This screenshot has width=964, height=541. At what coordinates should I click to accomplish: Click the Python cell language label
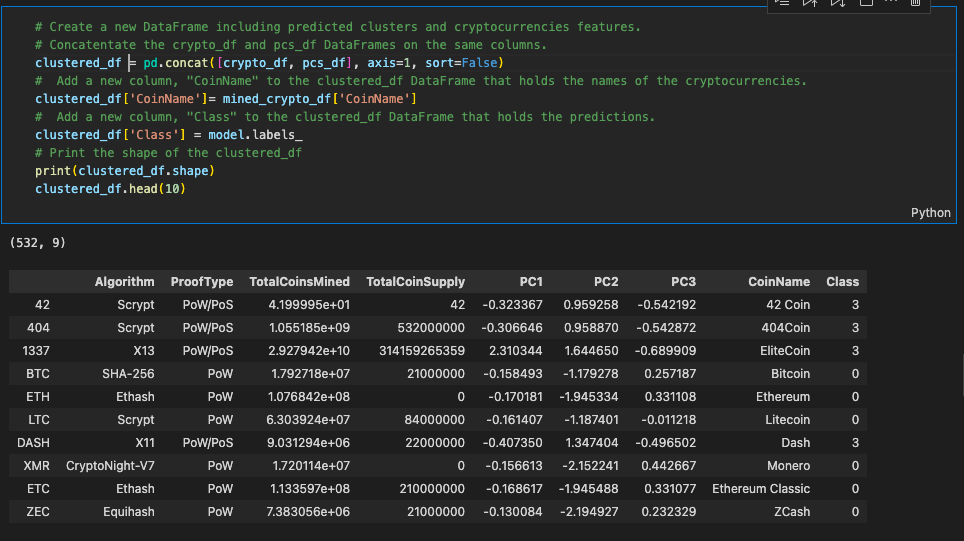point(930,213)
